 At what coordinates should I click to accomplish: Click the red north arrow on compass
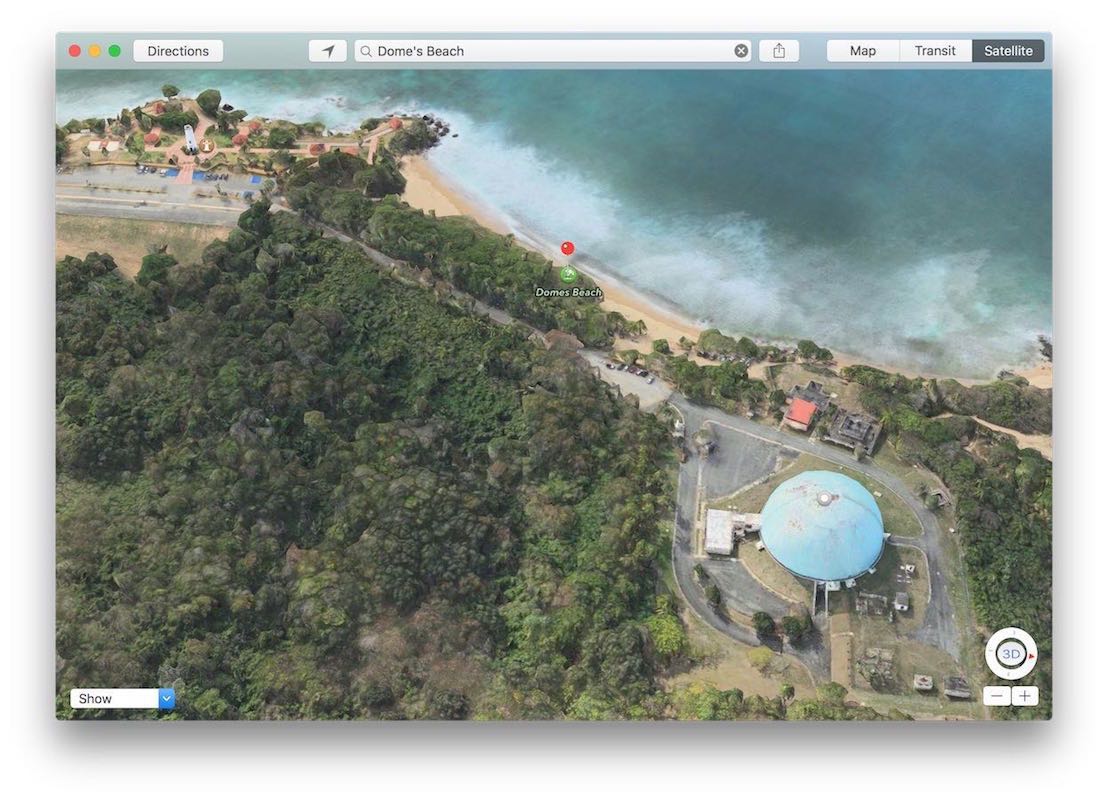1031,656
